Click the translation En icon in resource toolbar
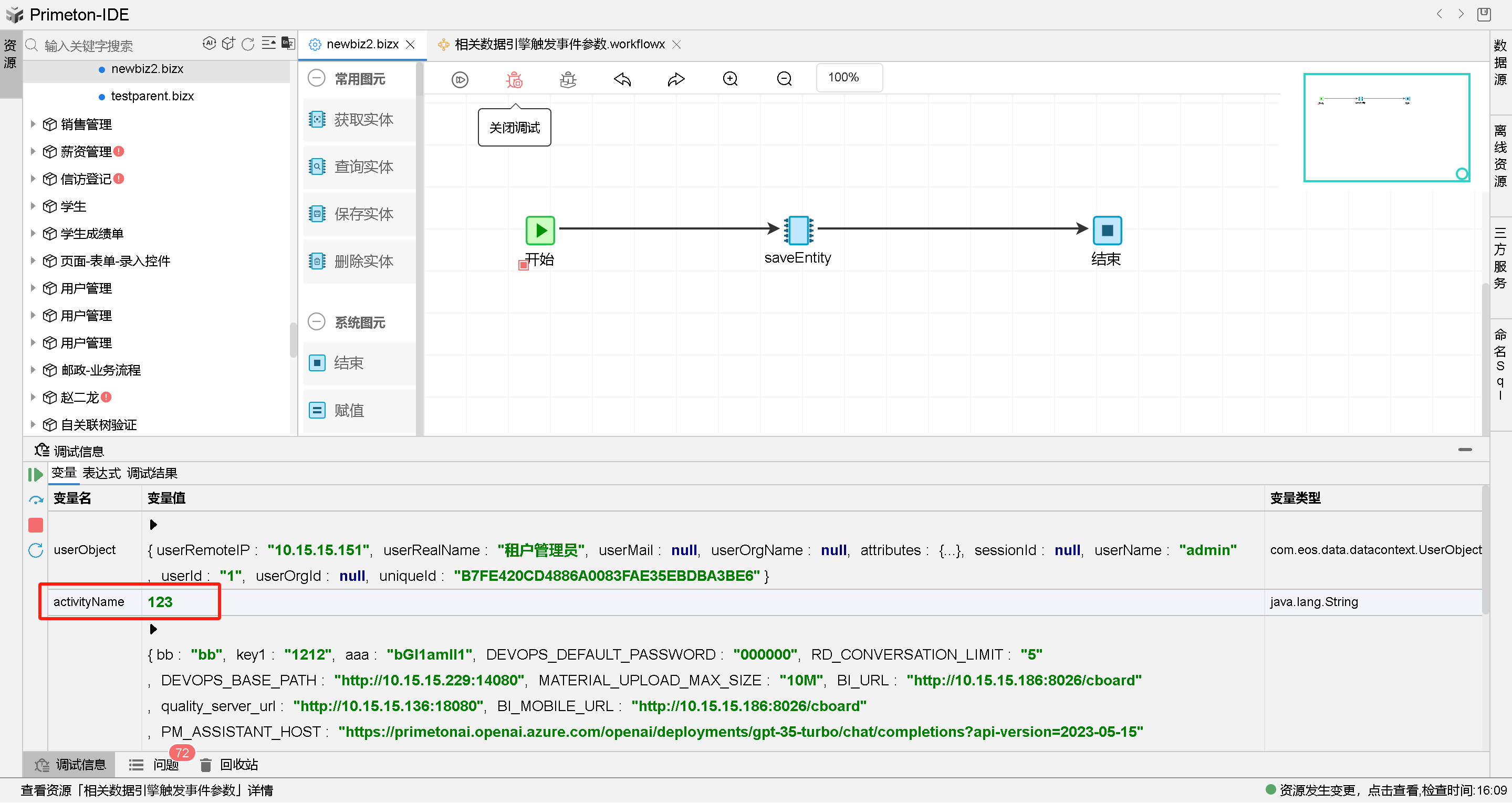The height and width of the screenshot is (803, 1512). pyautogui.click(x=288, y=44)
